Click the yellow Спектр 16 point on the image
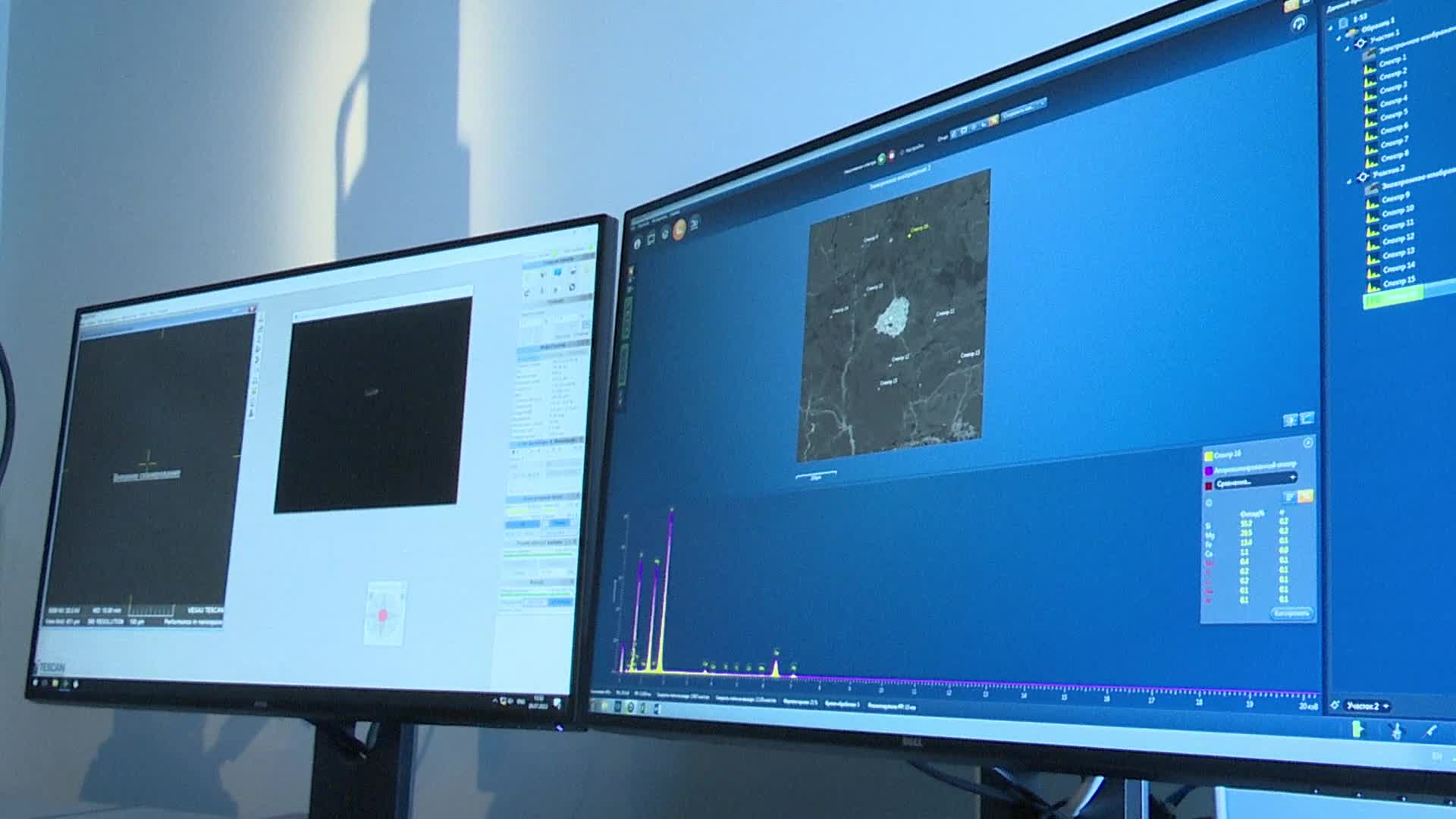 908,236
